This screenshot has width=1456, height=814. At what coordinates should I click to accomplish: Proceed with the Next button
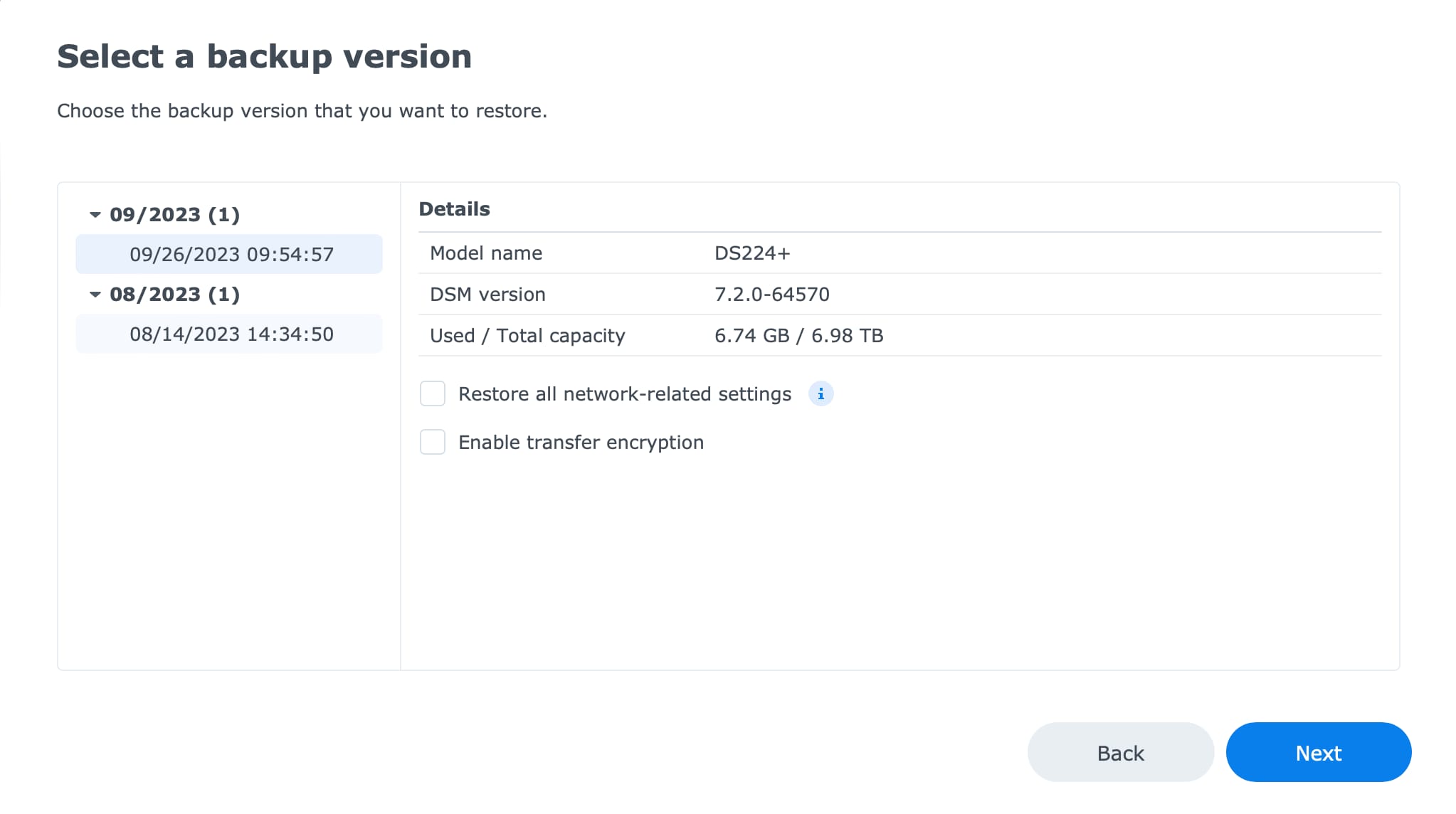[x=1318, y=752]
